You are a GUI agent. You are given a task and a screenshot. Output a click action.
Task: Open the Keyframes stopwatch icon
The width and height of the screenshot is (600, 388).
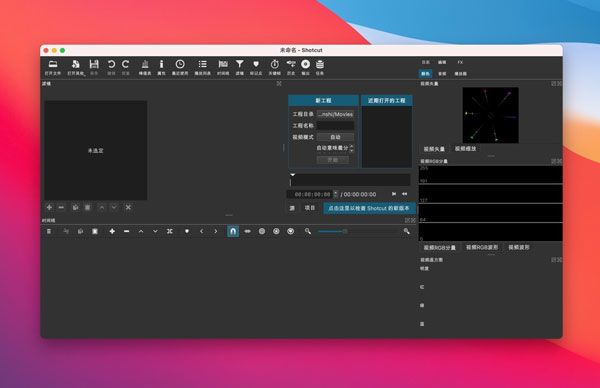[x=274, y=67]
